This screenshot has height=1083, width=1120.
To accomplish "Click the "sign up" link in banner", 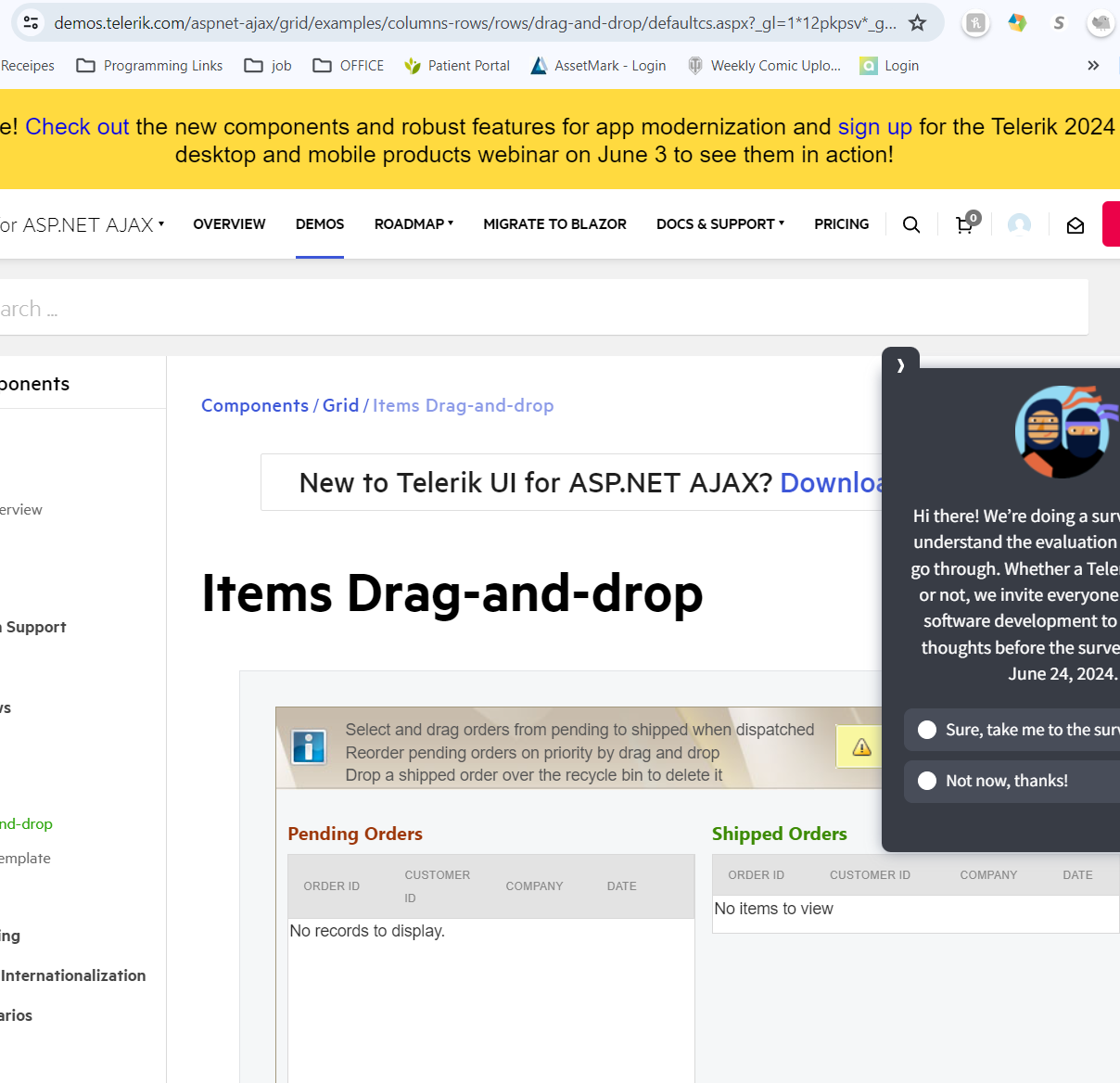I will pos(874,127).
